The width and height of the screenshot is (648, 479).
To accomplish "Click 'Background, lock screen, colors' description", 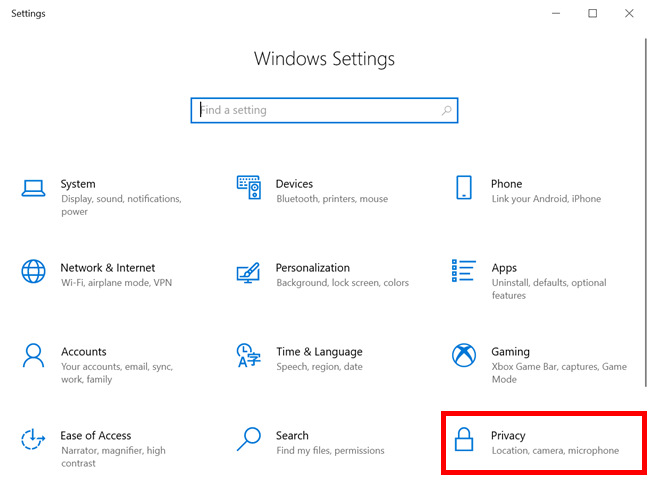I will [343, 283].
